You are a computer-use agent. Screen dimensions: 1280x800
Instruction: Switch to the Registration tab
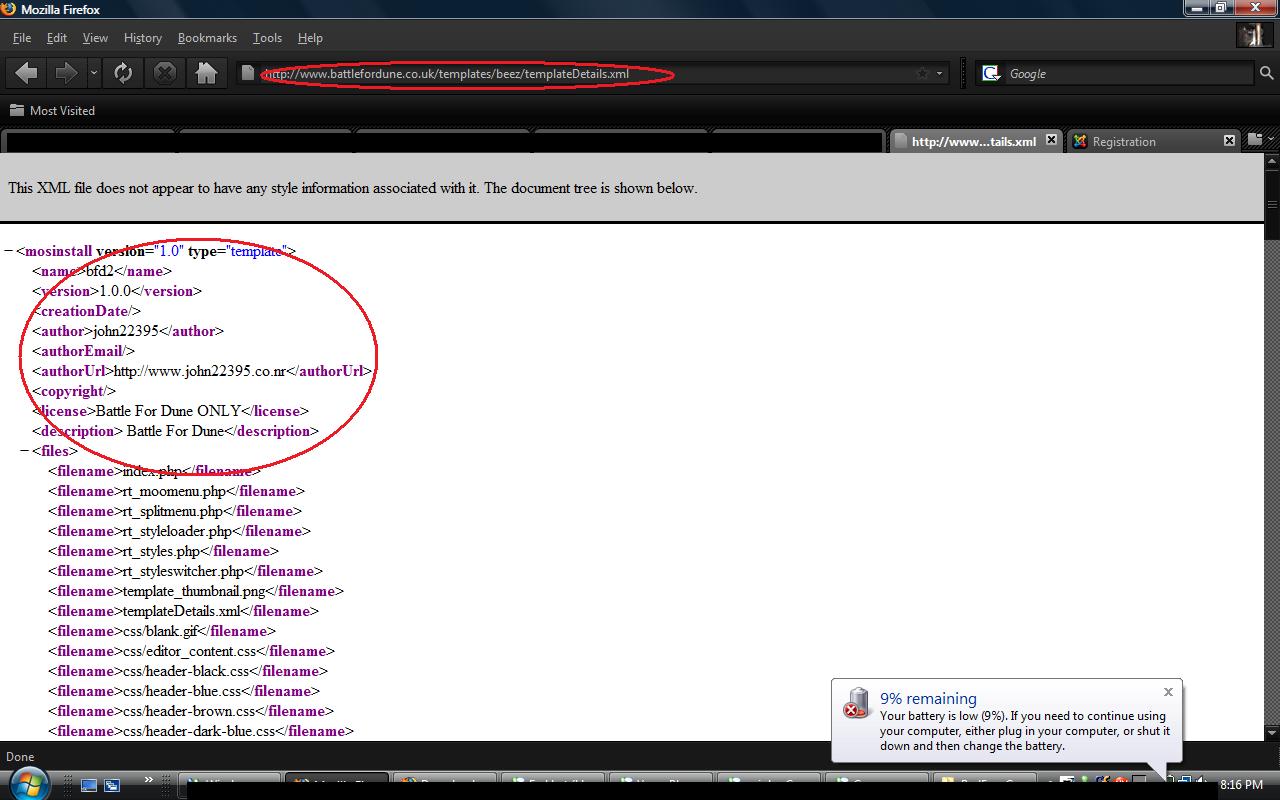pyautogui.click(x=1144, y=141)
